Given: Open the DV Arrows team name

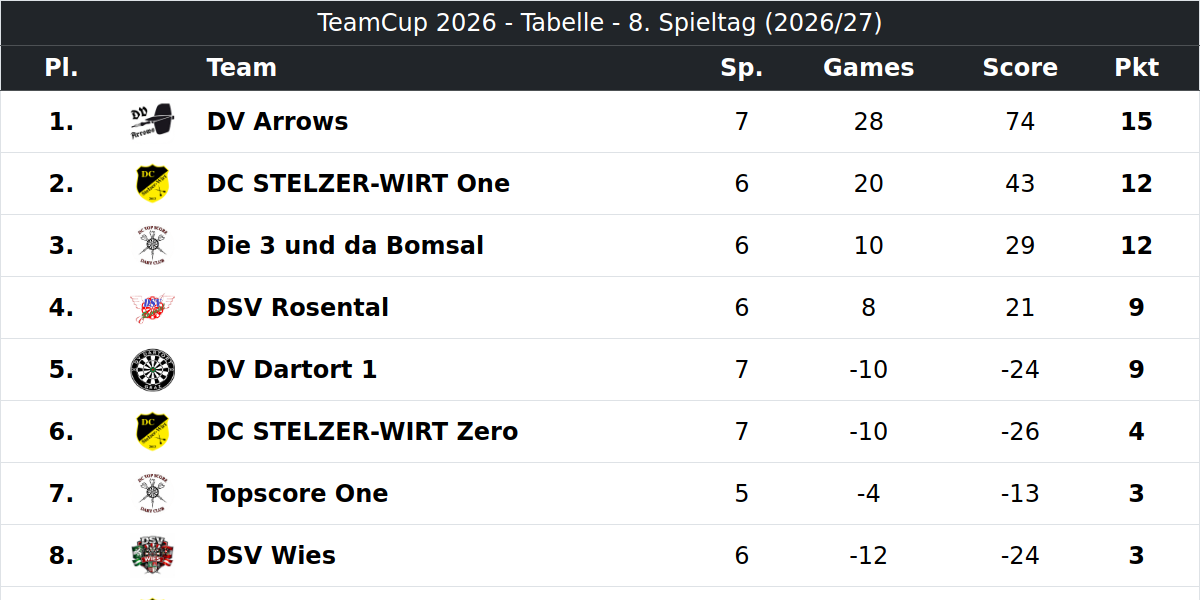Looking at the screenshot, I should point(277,122).
